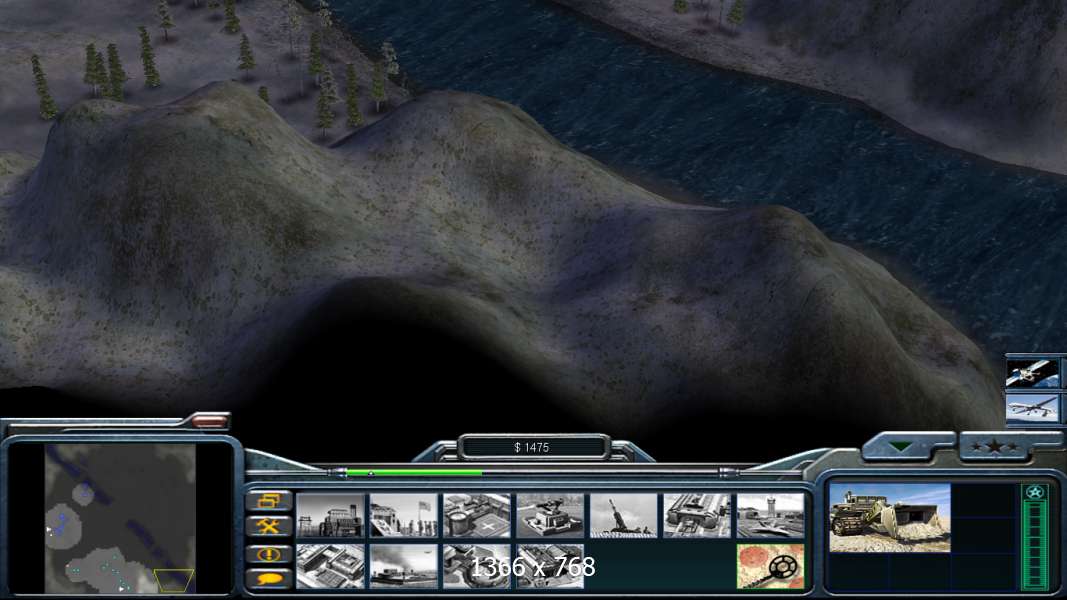Activate the Clear Mines detector command
The image size is (1067, 600).
pyautogui.click(x=770, y=566)
